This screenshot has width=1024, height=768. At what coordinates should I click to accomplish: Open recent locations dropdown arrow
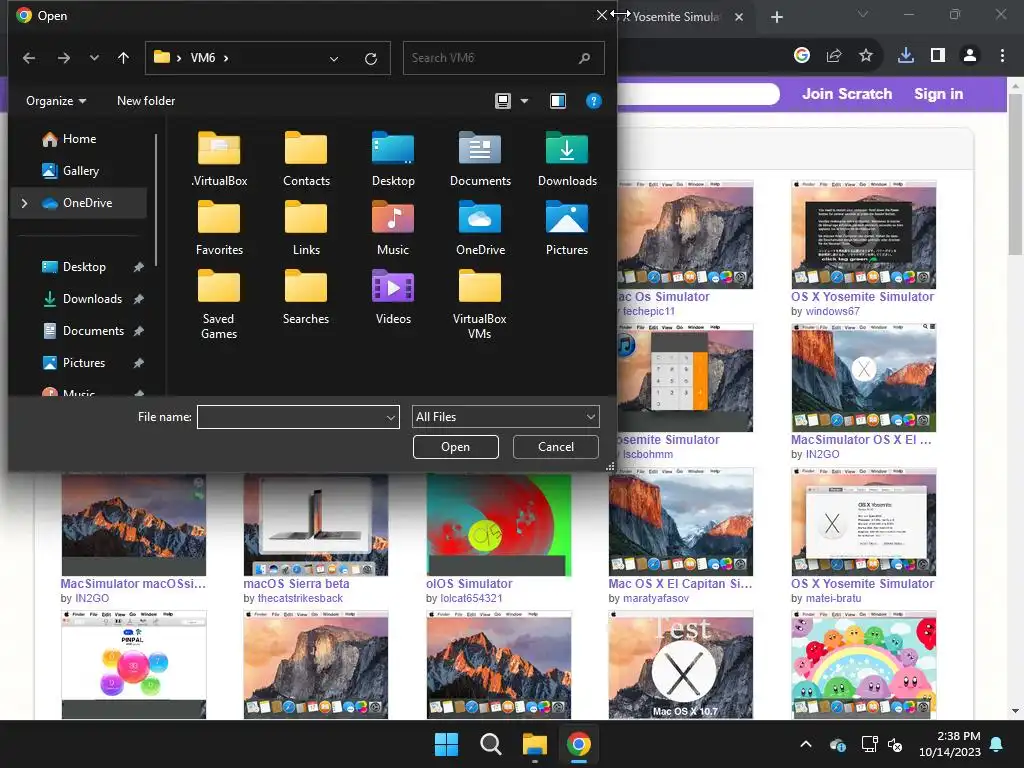click(94, 58)
